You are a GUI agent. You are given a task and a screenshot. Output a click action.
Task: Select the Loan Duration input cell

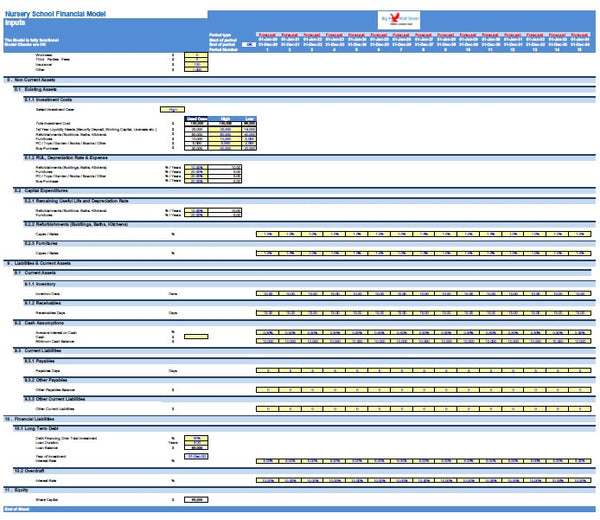click(x=196, y=443)
